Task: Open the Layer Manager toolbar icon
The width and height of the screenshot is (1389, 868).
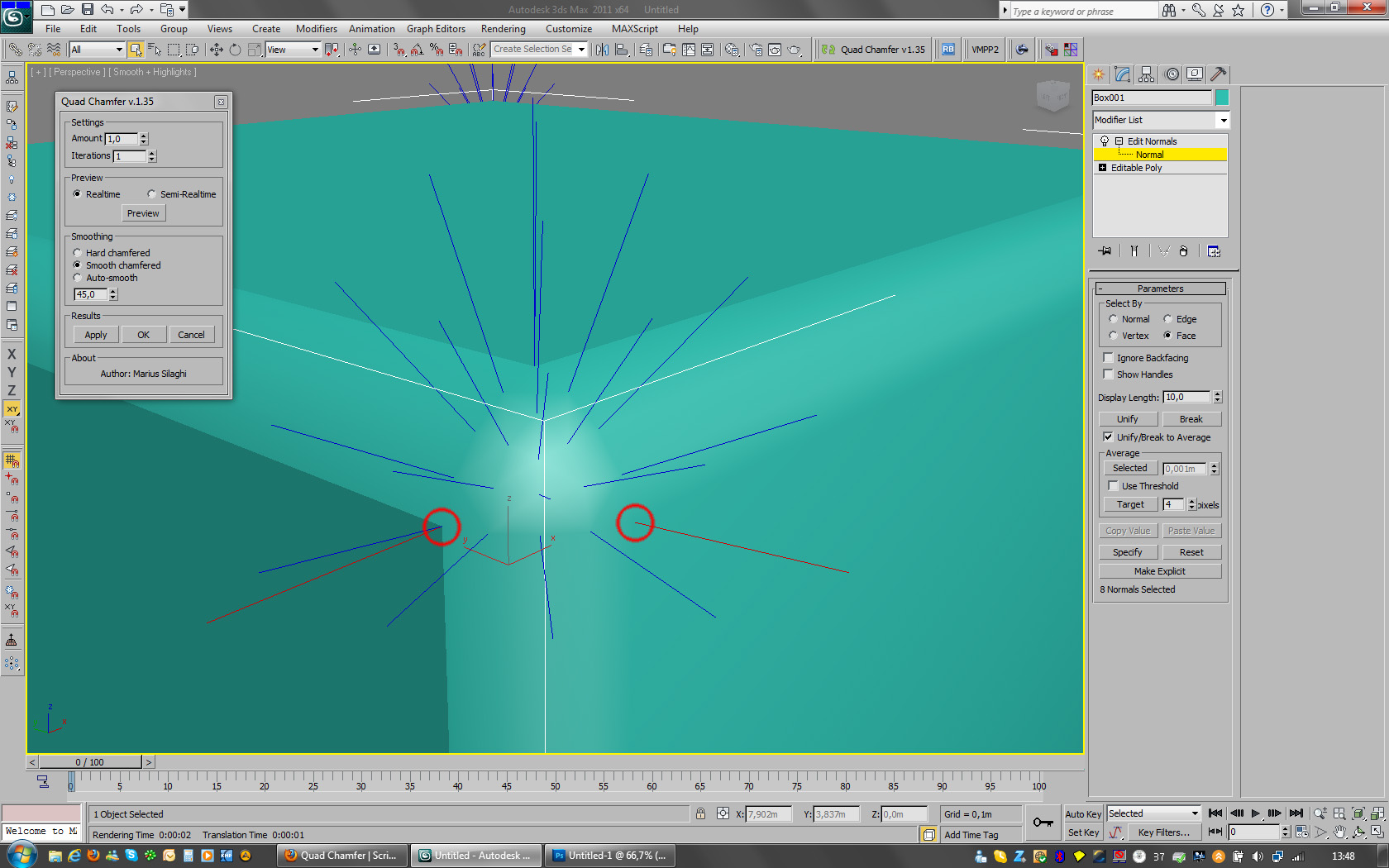Action: [x=646, y=50]
